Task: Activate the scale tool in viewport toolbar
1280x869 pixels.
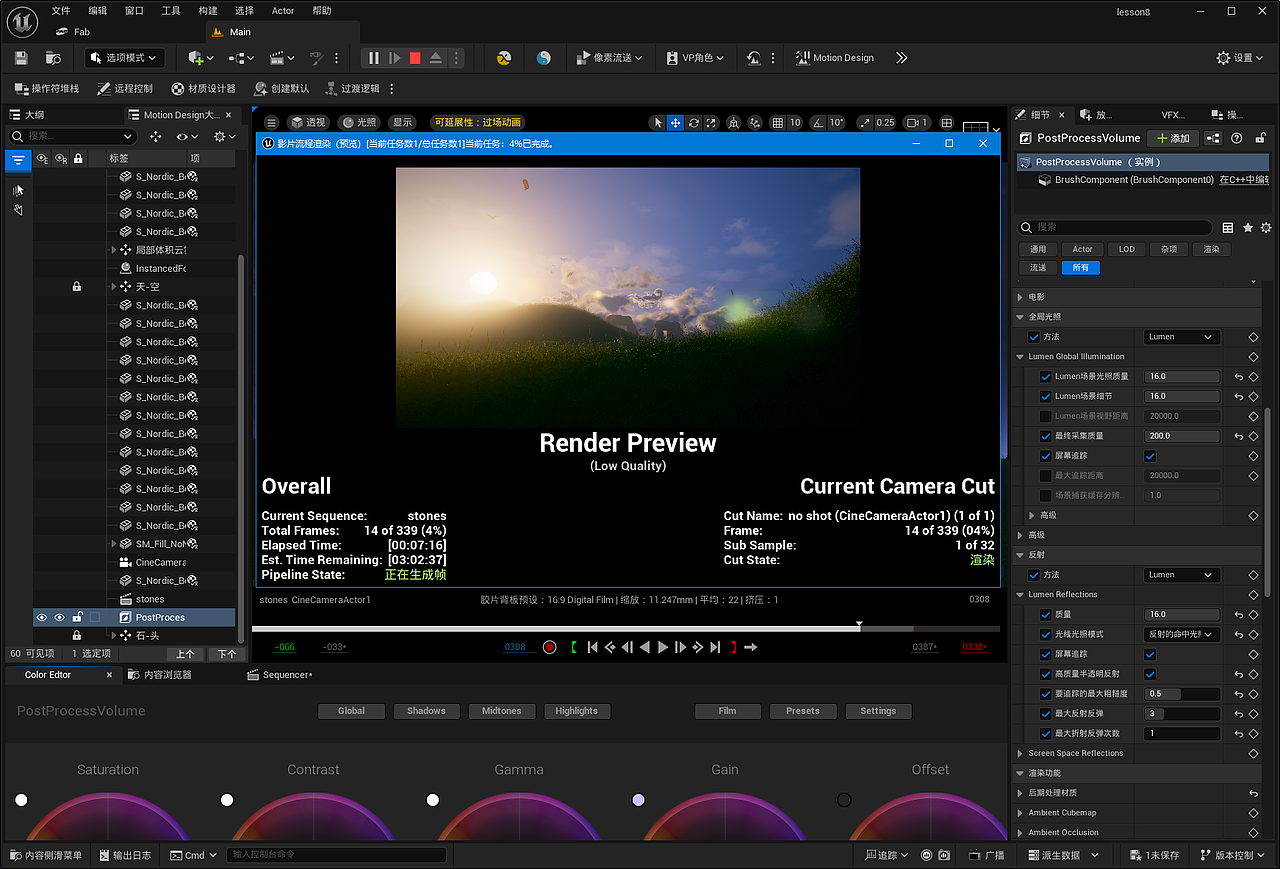Action: click(x=711, y=123)
